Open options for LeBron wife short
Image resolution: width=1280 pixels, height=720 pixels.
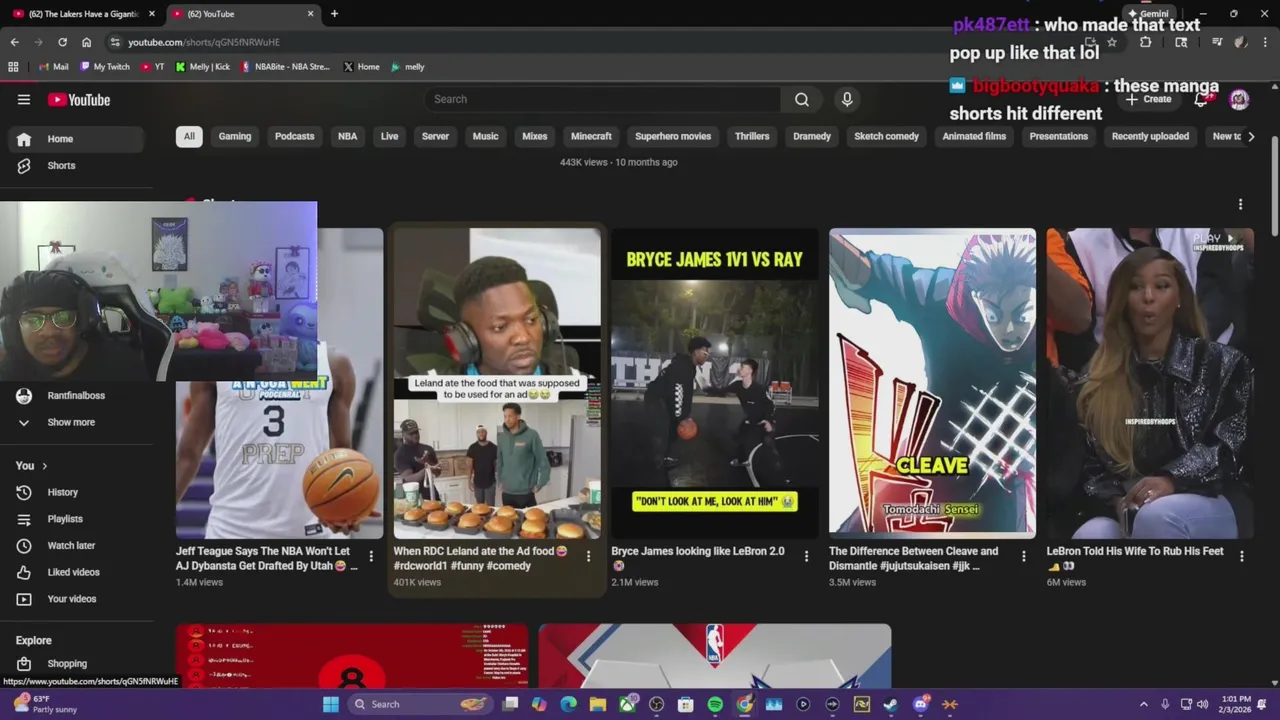(x=1241, y=556)
